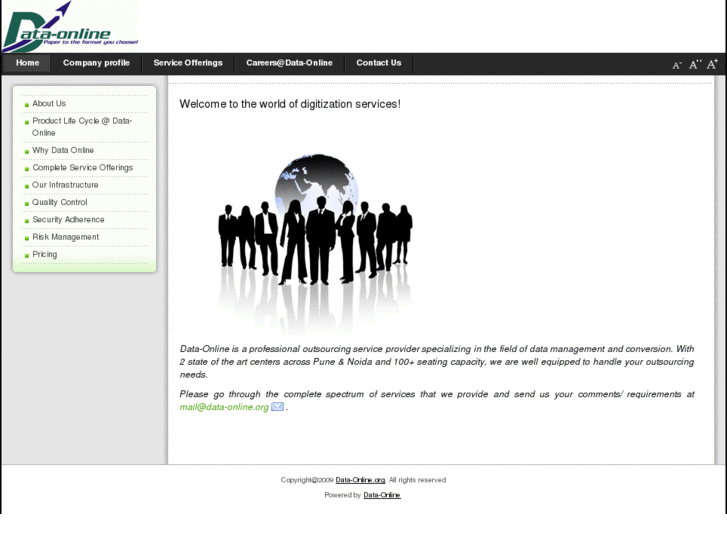This screenshot has width=727, height=545.
Task: Open About Us in the sidebar
Action: (x=49, y=103)
